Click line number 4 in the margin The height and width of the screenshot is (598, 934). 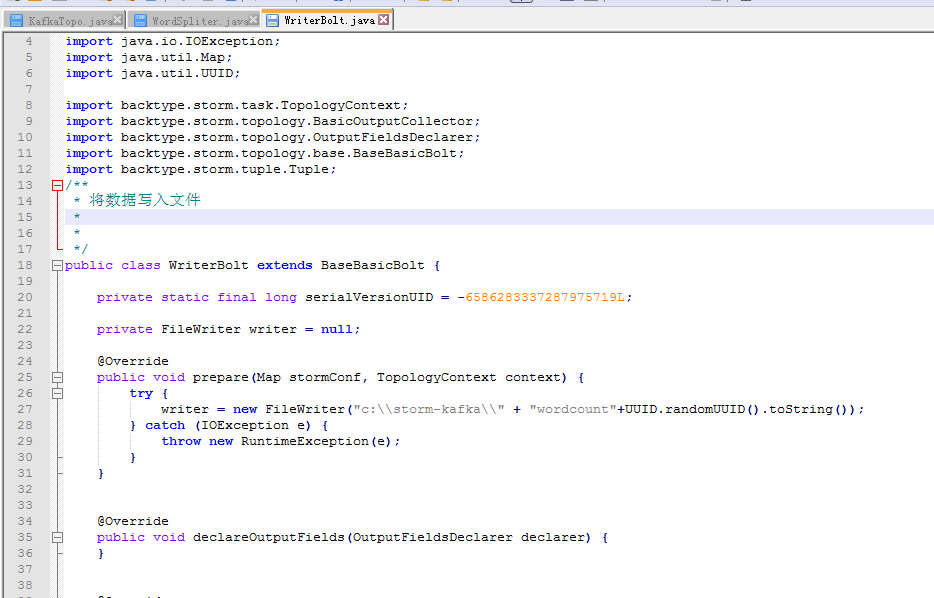(29, 41)
